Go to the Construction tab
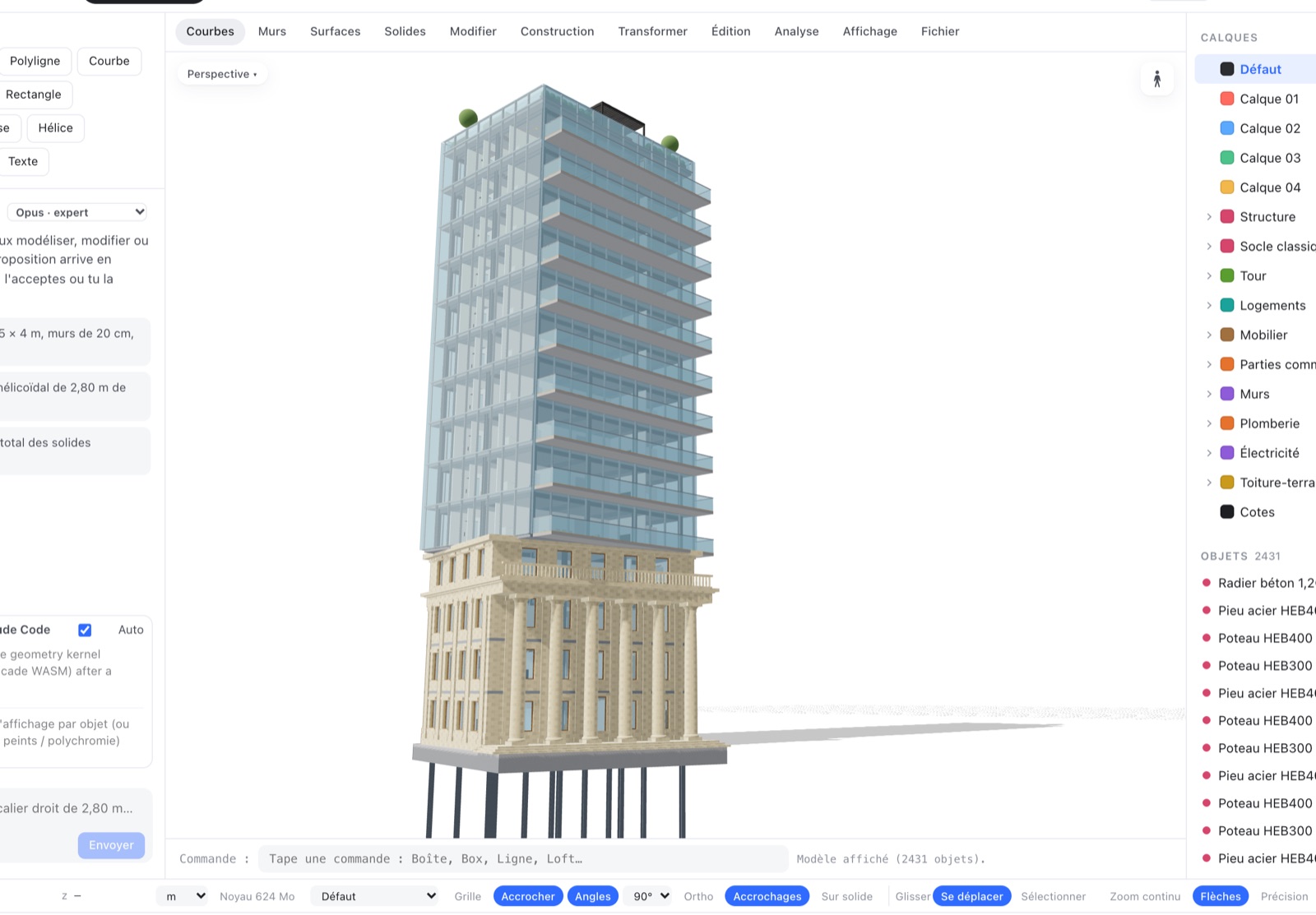 click(x=557, y=31)
